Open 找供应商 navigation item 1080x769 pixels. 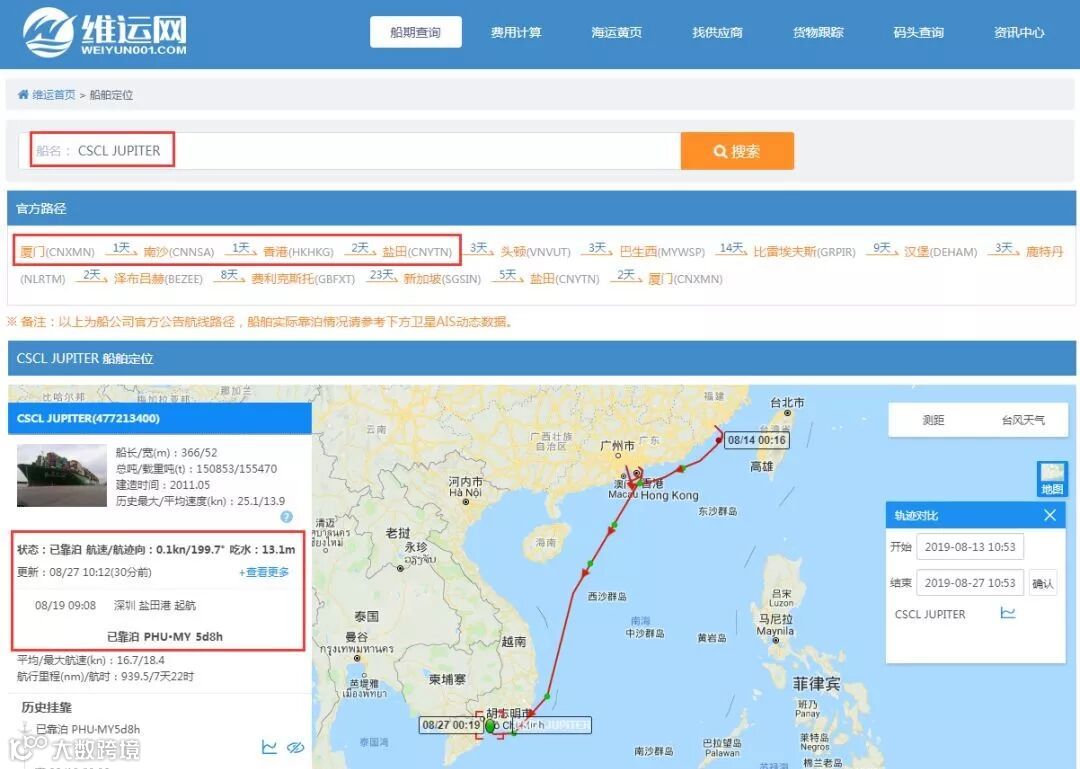tap(717, 32)
